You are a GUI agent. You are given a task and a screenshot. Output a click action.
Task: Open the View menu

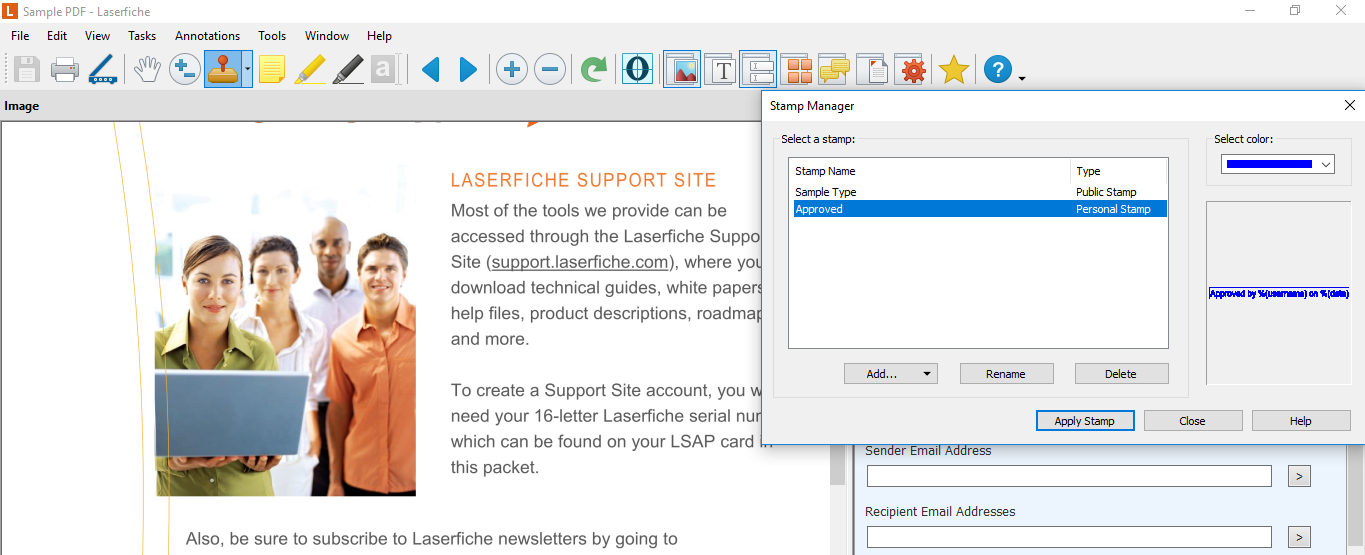(x=98, y=36)
